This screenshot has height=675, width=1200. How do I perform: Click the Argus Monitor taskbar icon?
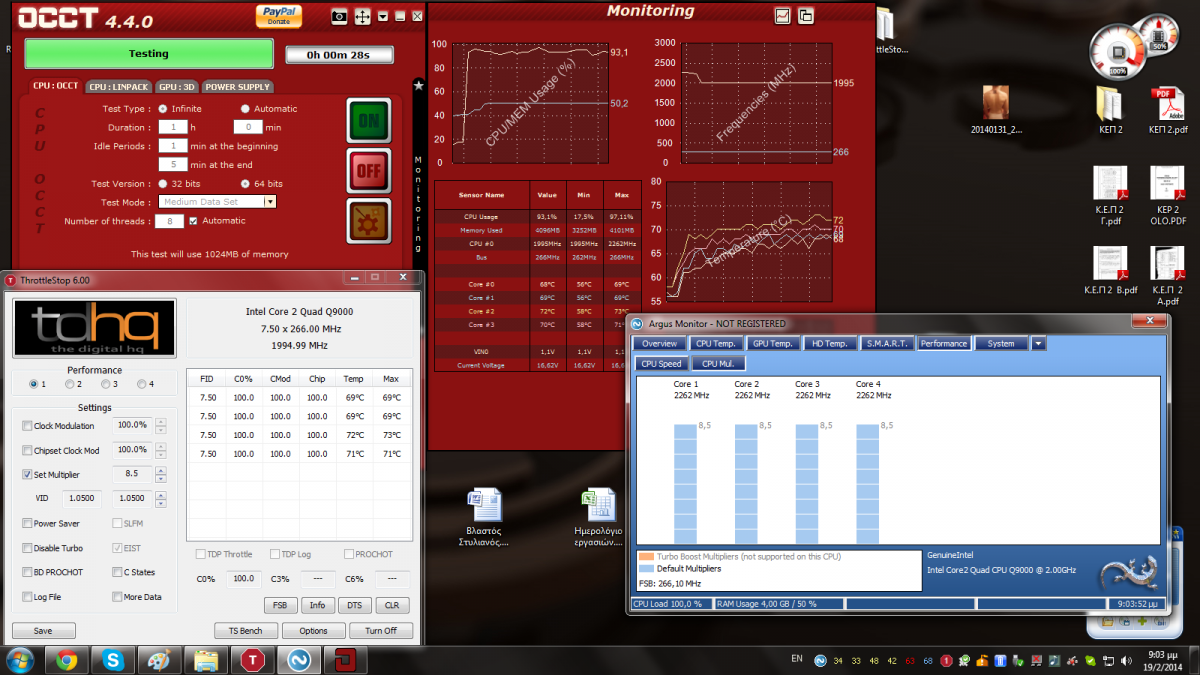(x=297, y=659)
